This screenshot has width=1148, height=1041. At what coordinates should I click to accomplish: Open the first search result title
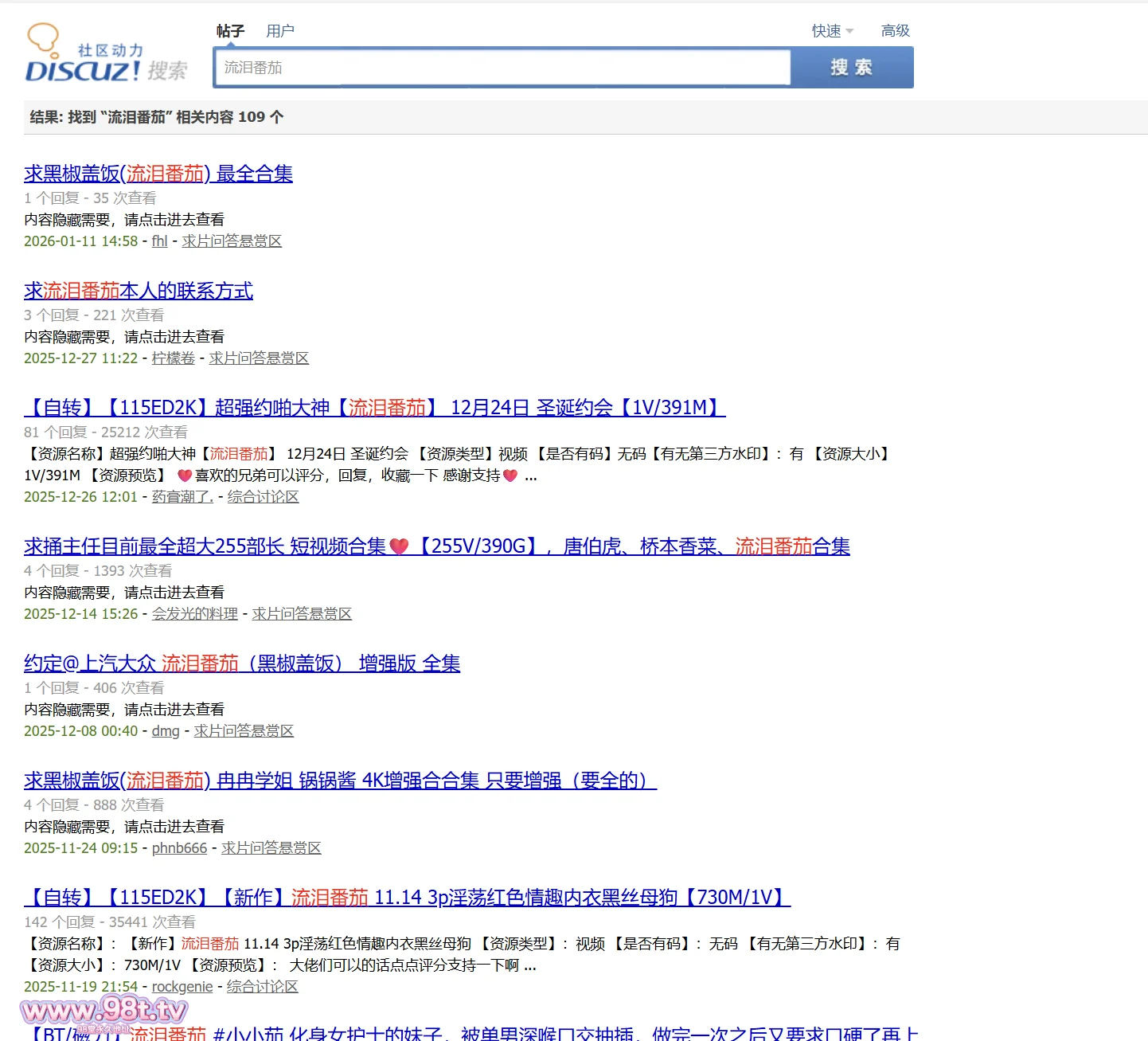[x=158, y=174]
